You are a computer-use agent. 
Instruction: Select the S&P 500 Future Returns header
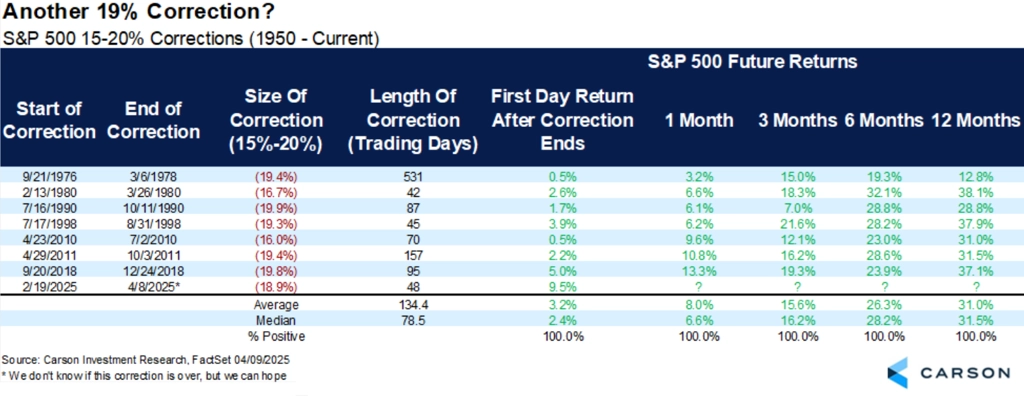tap(753, 63)
